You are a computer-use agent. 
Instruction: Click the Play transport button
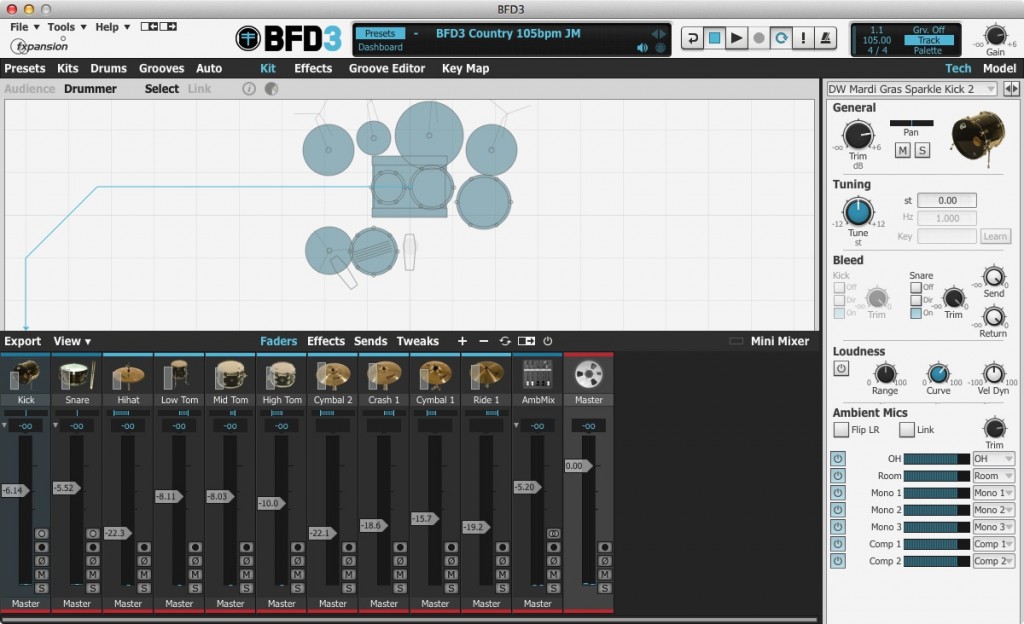click(736, 39)
